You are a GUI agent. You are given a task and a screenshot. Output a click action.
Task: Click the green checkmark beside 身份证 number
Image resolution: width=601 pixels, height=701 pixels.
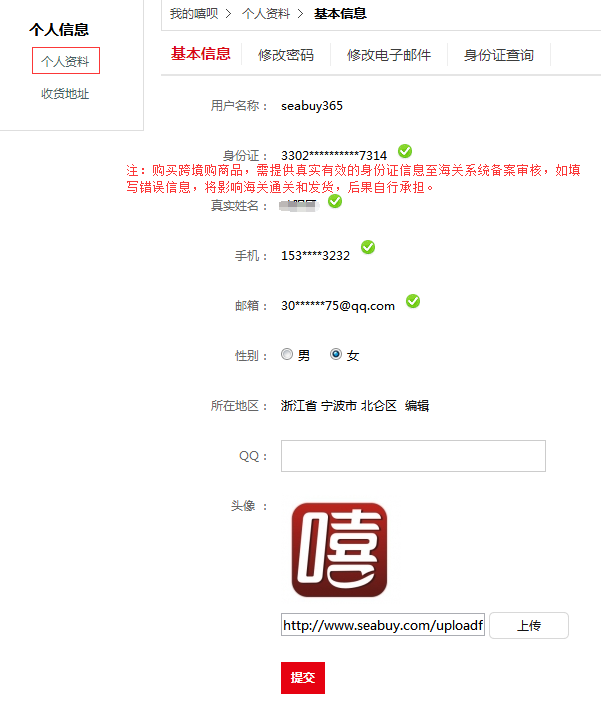[405, 151]
